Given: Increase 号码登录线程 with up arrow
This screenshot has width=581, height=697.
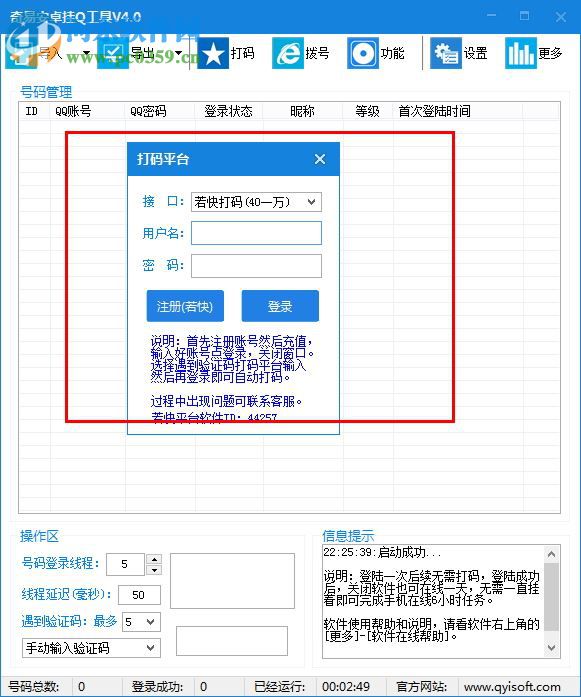Looking at the screenshot, I should 154,559.
